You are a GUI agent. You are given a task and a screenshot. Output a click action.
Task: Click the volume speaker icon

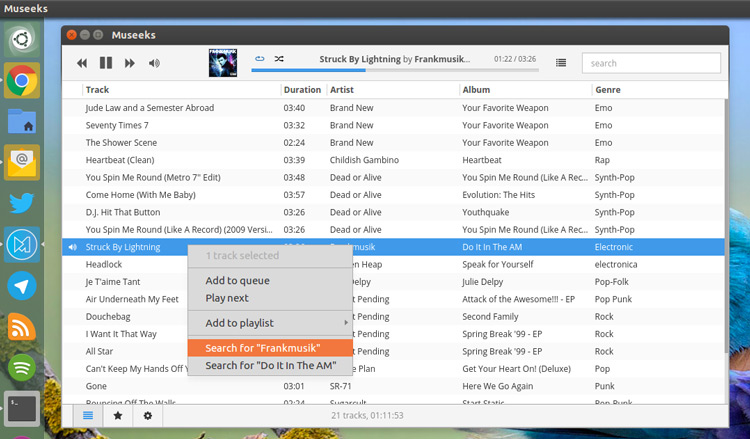[154, 63]
